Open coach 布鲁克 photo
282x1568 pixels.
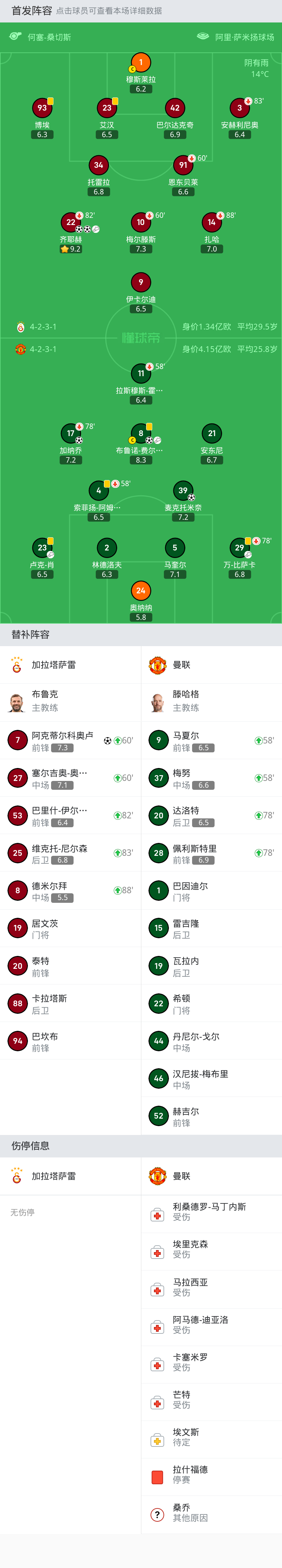[x=17, y=702]
